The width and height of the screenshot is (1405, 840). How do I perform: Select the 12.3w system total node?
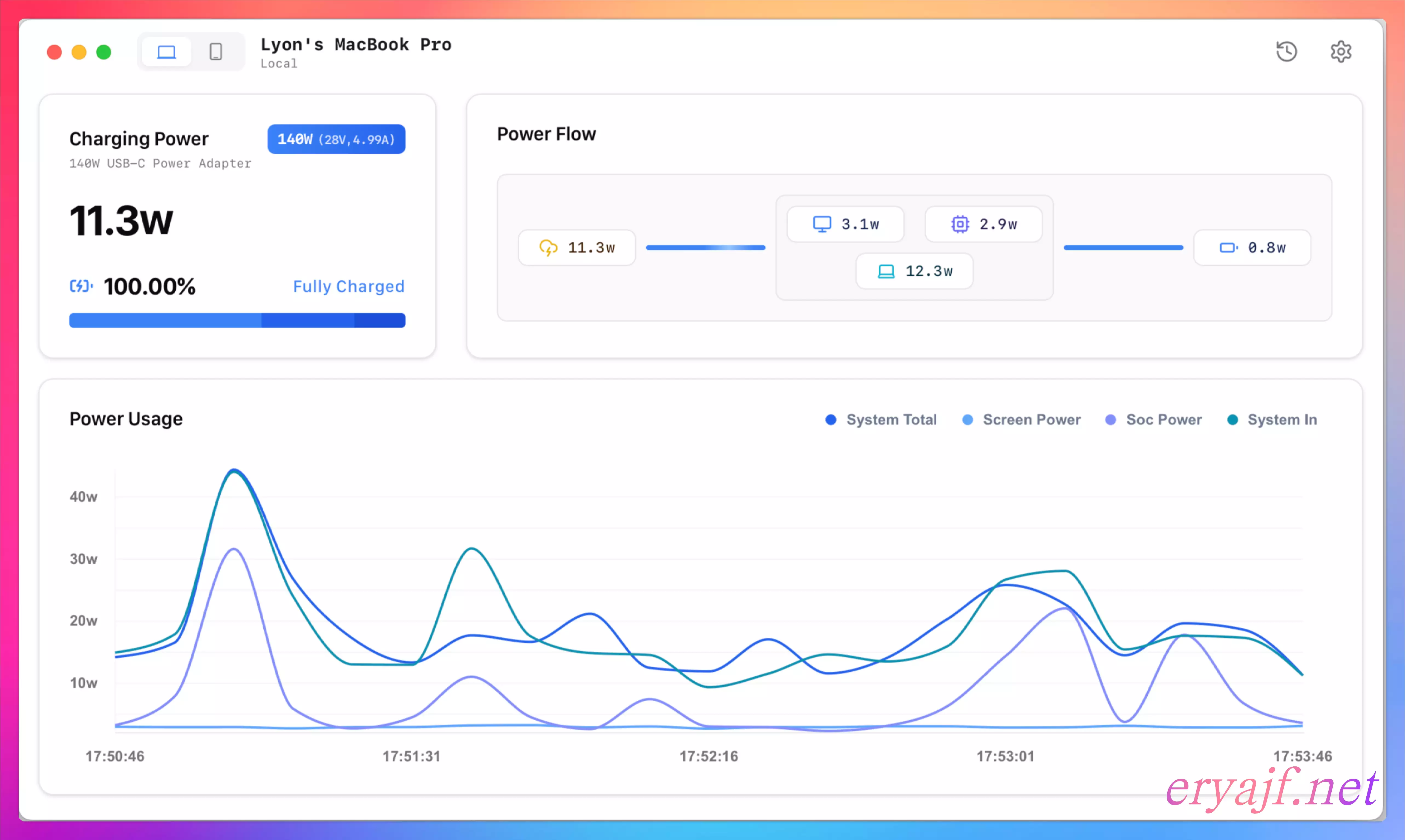[914, 271]
